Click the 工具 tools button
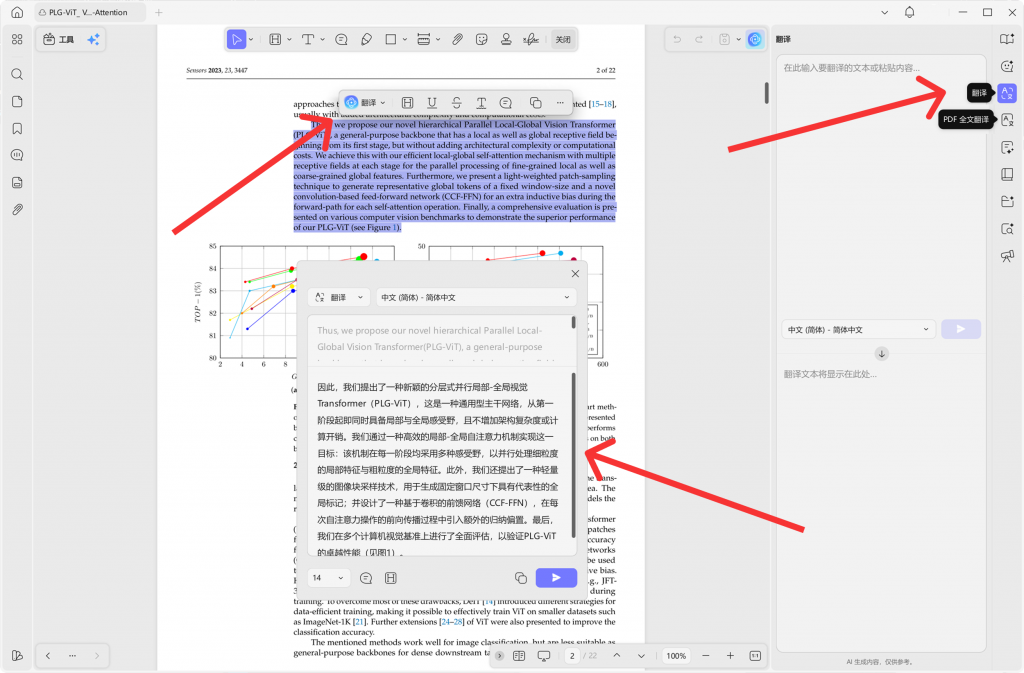This screenshot has width=1024, height=673. pyautogui.click(x=59, y=40)
